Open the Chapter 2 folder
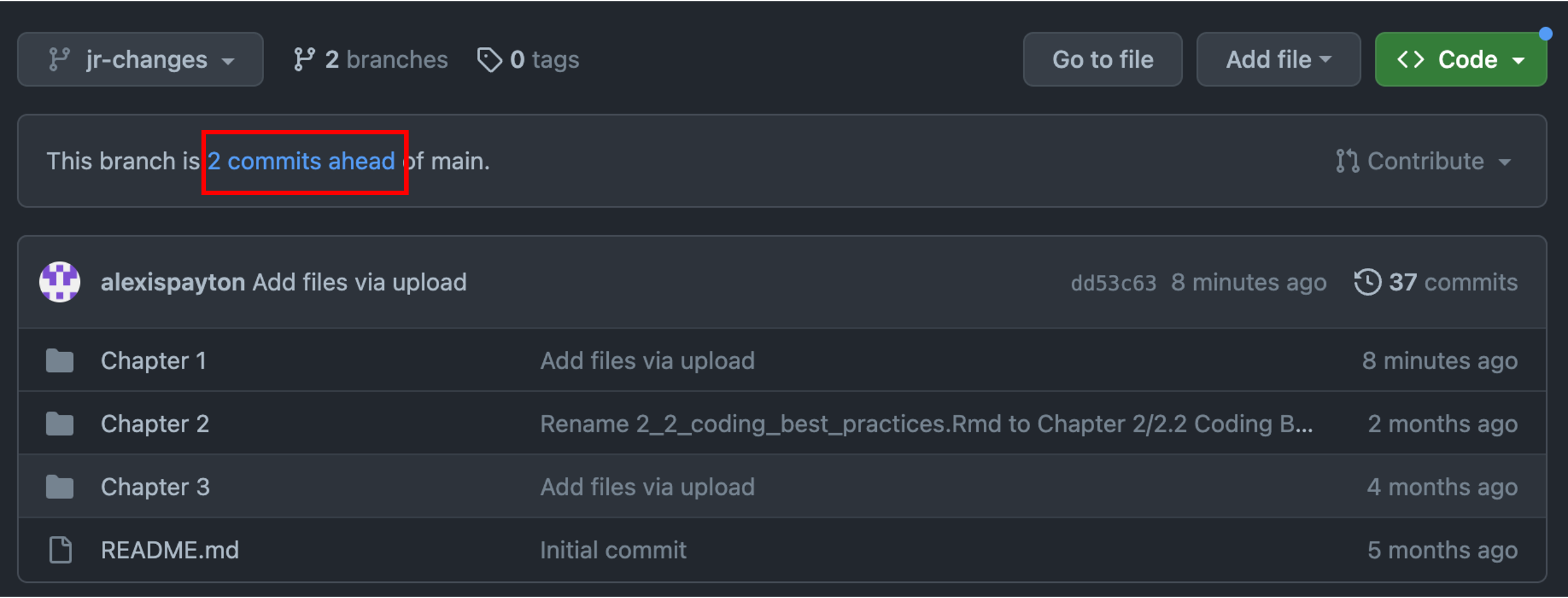 pyautogui.click(x=155, y=424)
